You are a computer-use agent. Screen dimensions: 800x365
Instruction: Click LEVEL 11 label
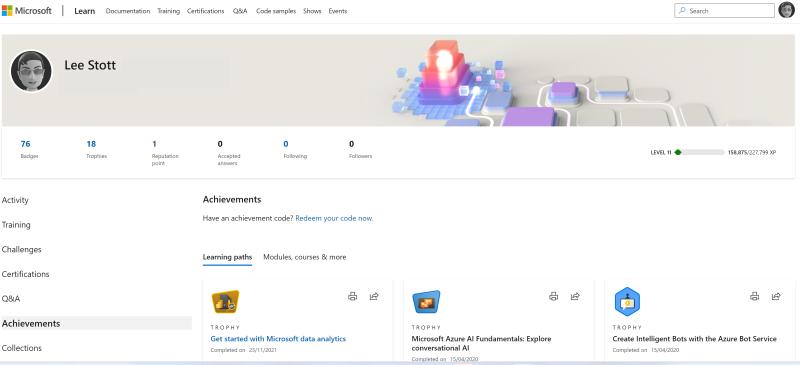pyautogui.click(x=661, y=152)
